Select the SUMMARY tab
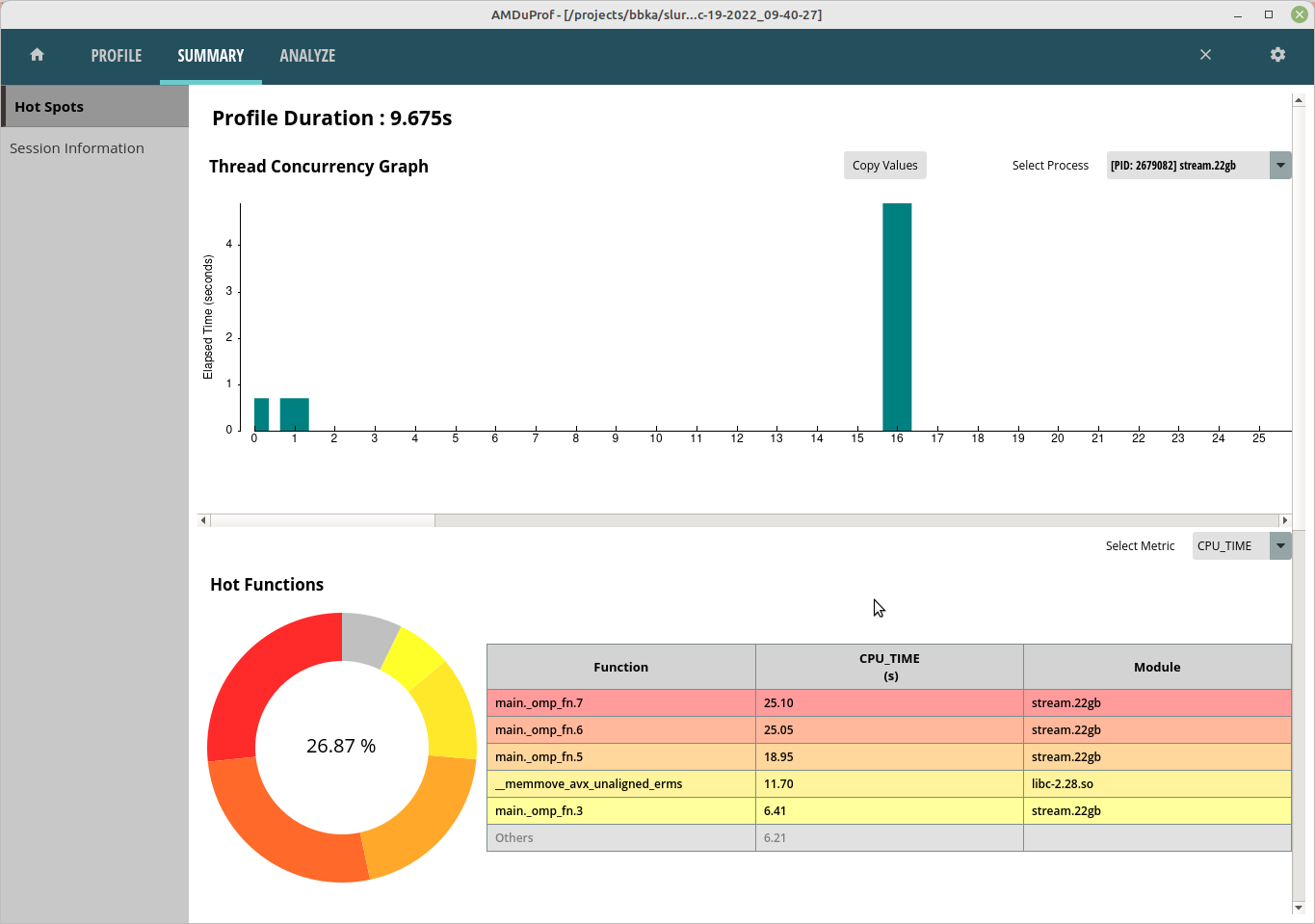The width and height of the screenshot is (1315, 924). click(x=210, y=55)
